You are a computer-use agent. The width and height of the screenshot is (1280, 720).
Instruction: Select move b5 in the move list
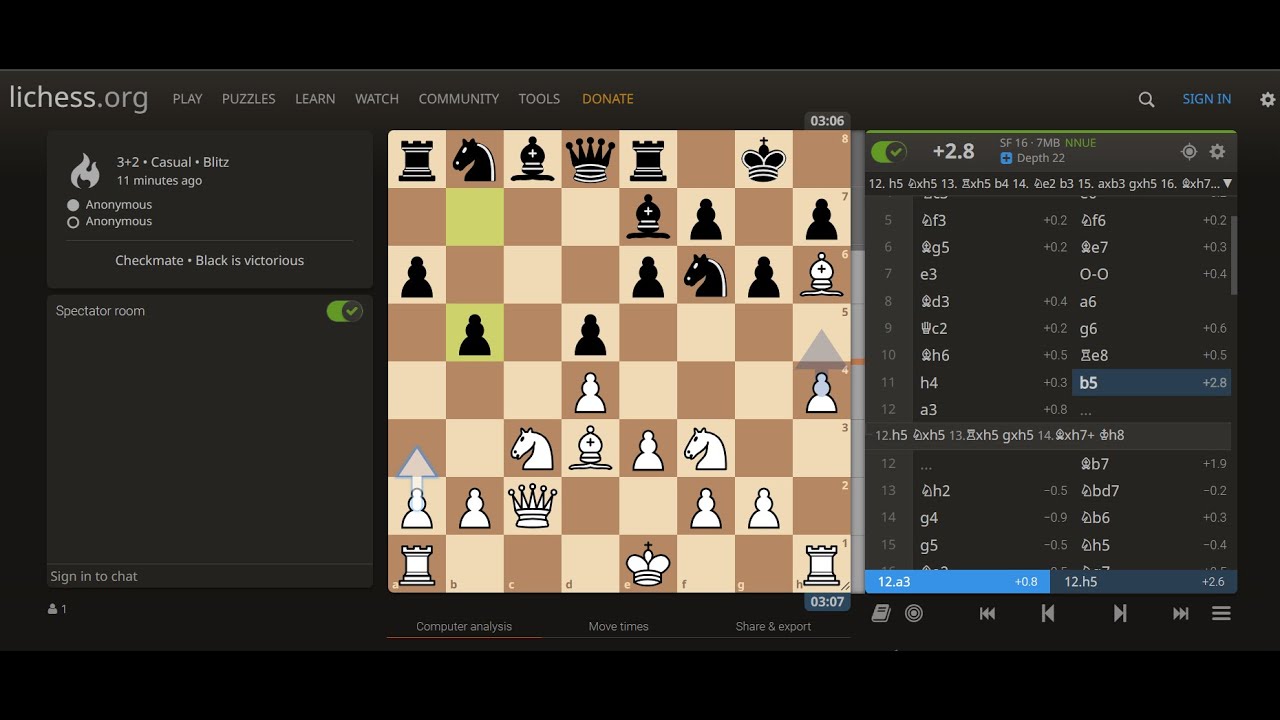point(1151,382)
